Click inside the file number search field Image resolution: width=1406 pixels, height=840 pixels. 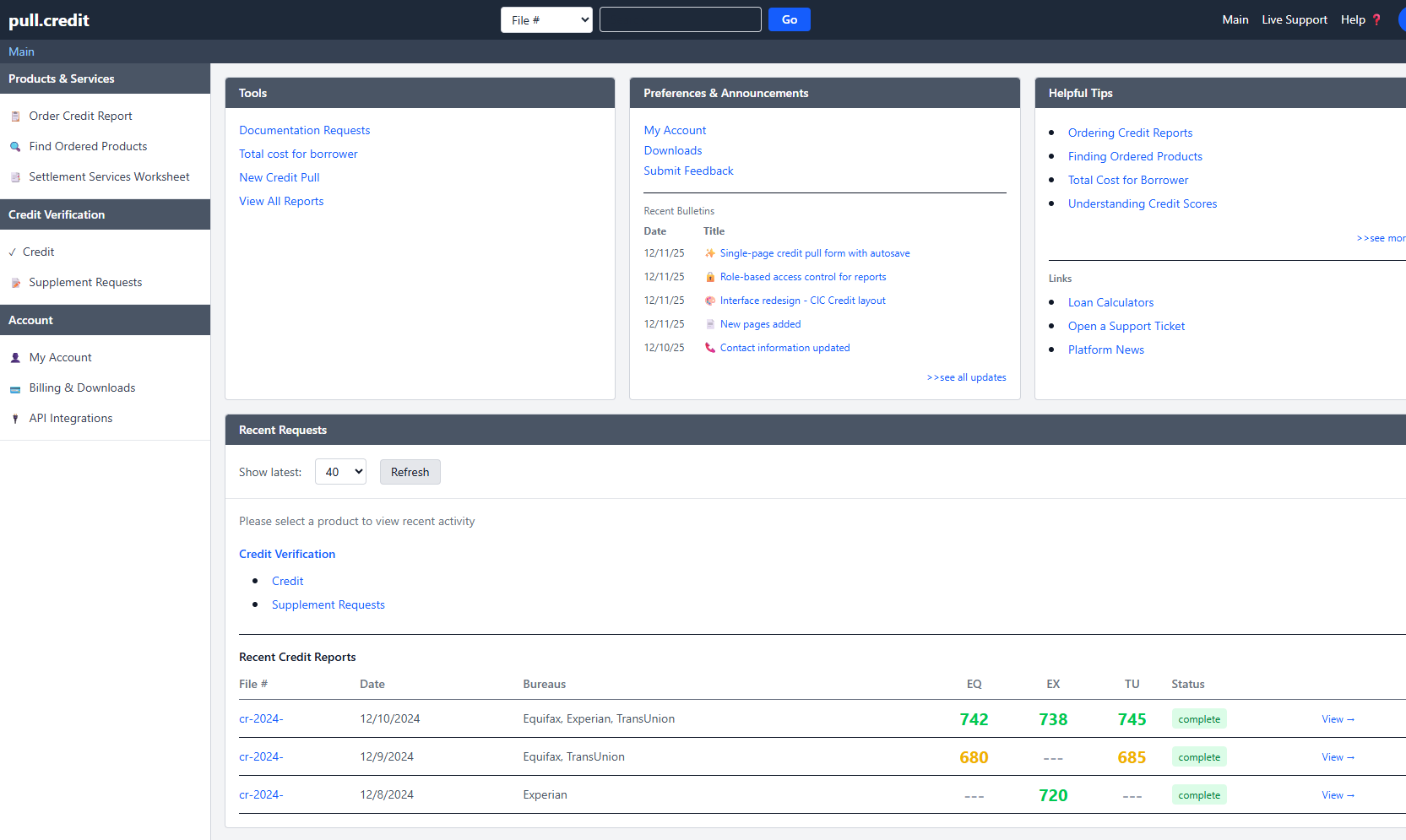pyautogui.click(x=680, y=19)
